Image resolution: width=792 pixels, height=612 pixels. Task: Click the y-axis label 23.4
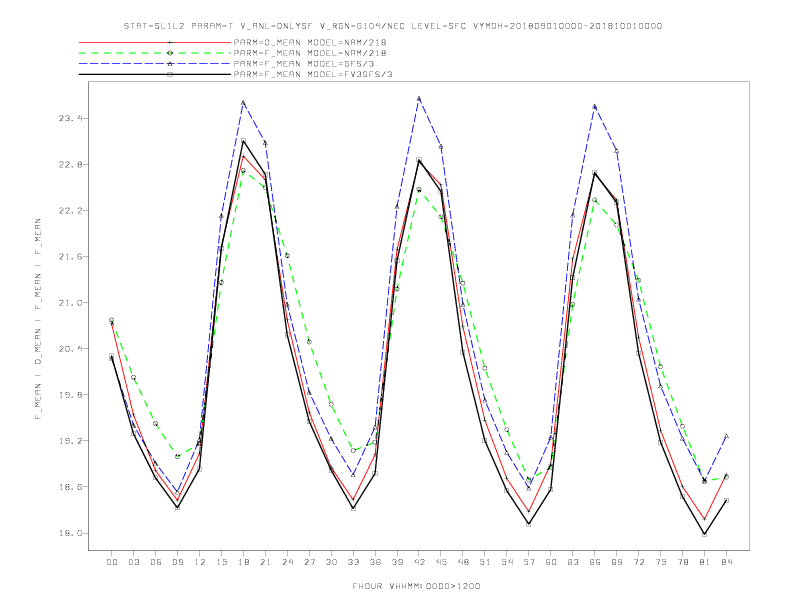tap(70, 119)
